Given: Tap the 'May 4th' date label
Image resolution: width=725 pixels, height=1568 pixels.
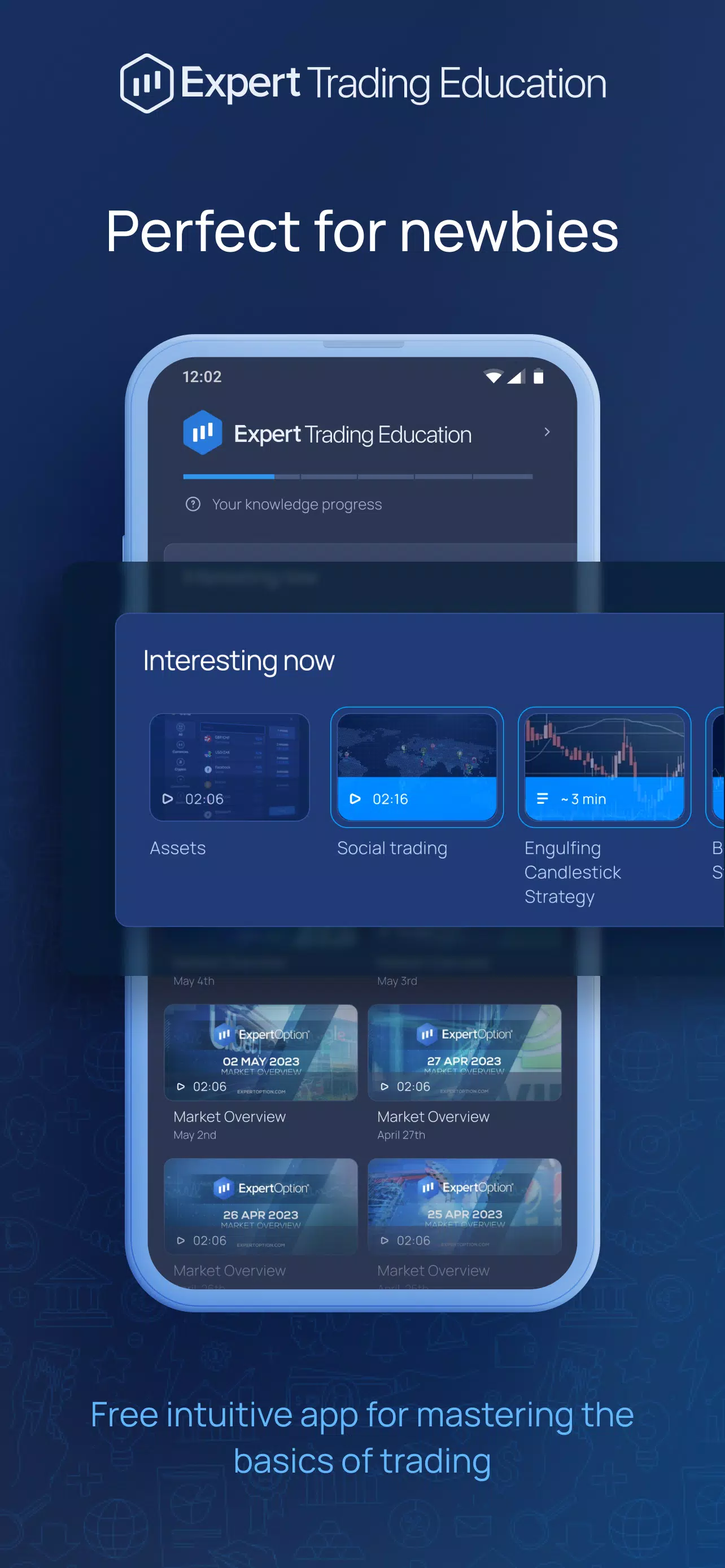Looking at the screenshot, I should pos(194,980).
